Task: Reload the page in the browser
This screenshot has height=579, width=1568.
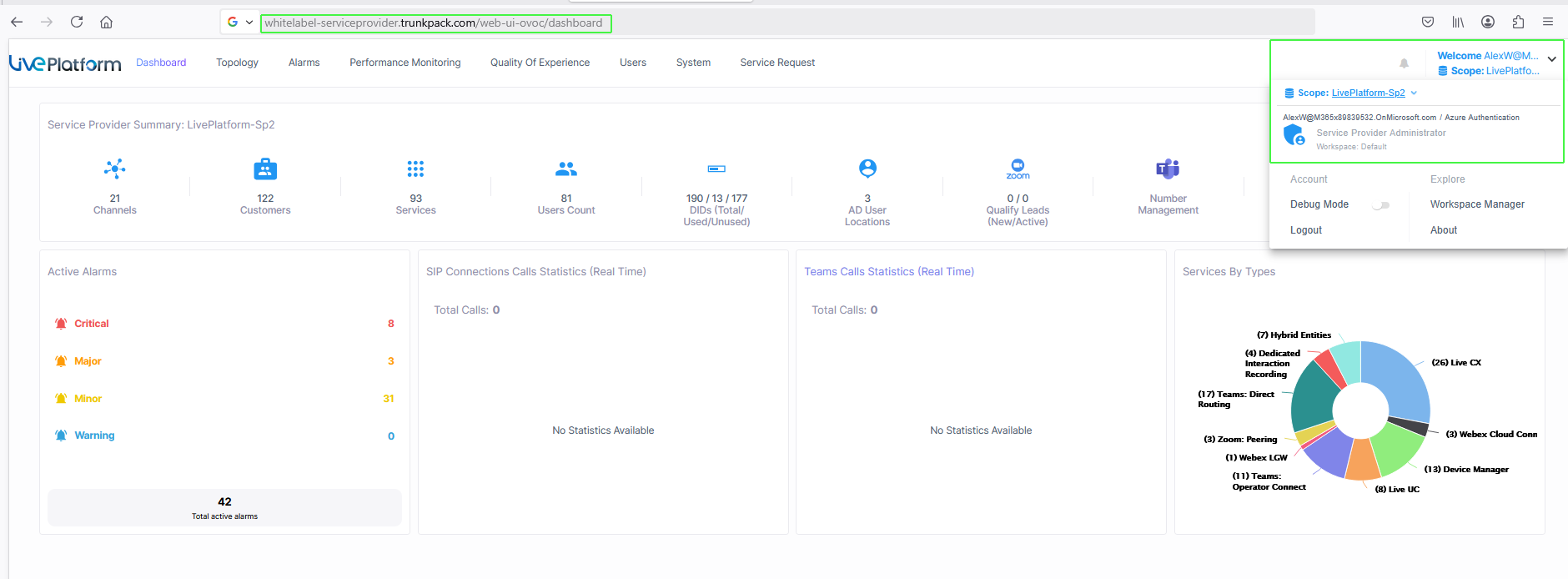Action: 77,23
